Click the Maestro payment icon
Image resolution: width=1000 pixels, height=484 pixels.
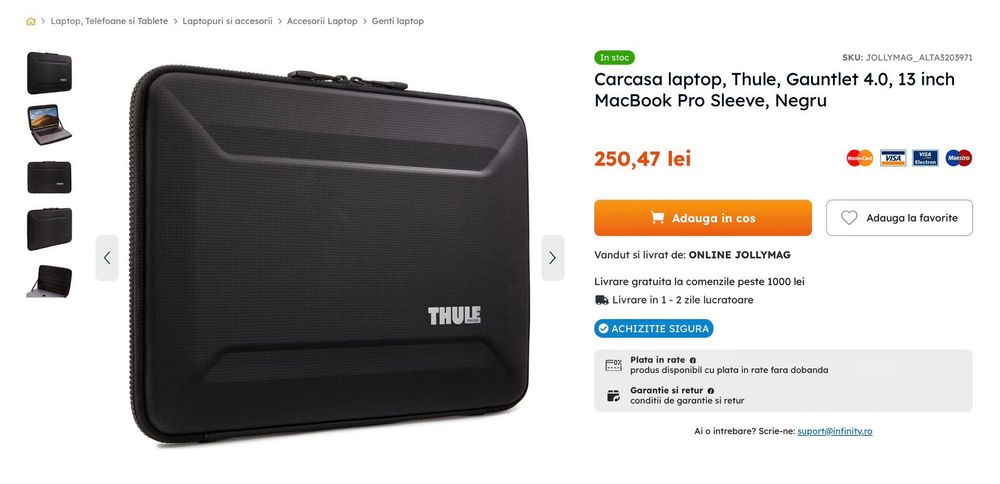coord(959,158)
